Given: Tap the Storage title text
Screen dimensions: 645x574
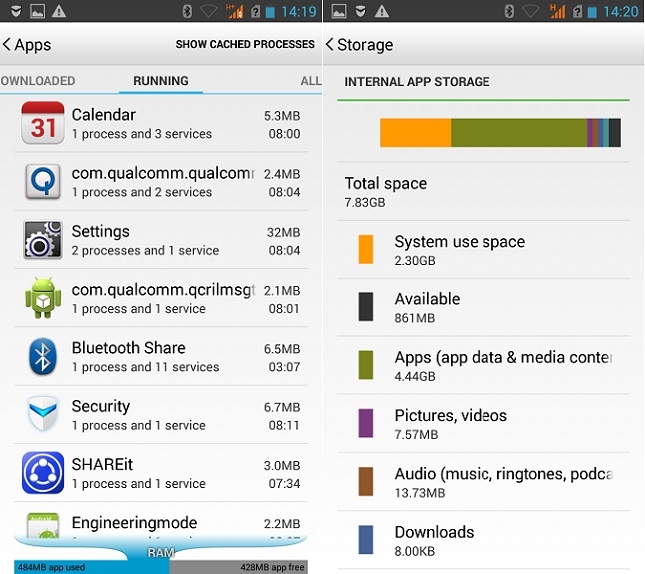Looking at the screenshot, I should click(365, 45).
